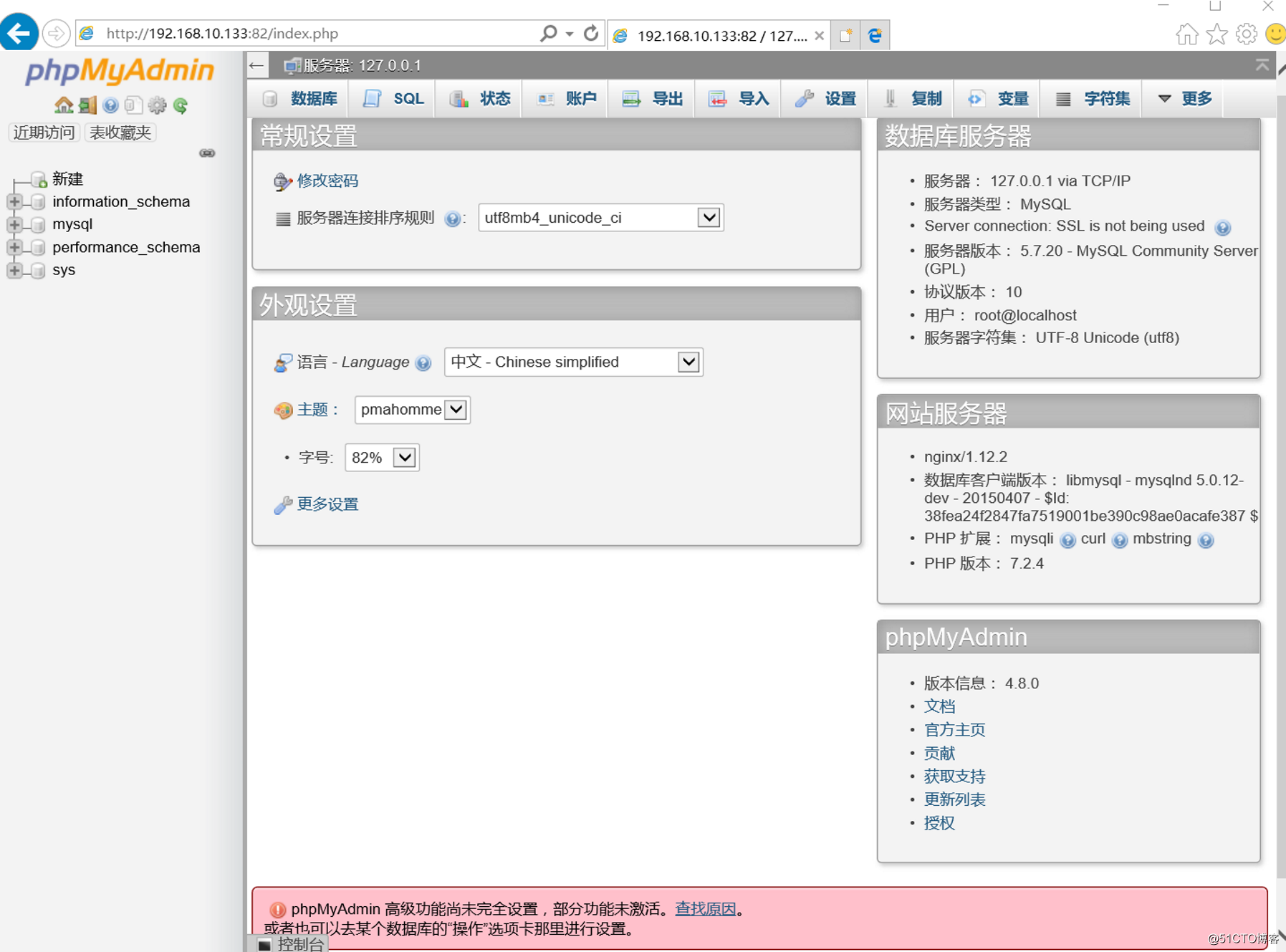Screen dimensions: 1286x952
Task: Switch to the 导入 tab
Action: point(738,99)
